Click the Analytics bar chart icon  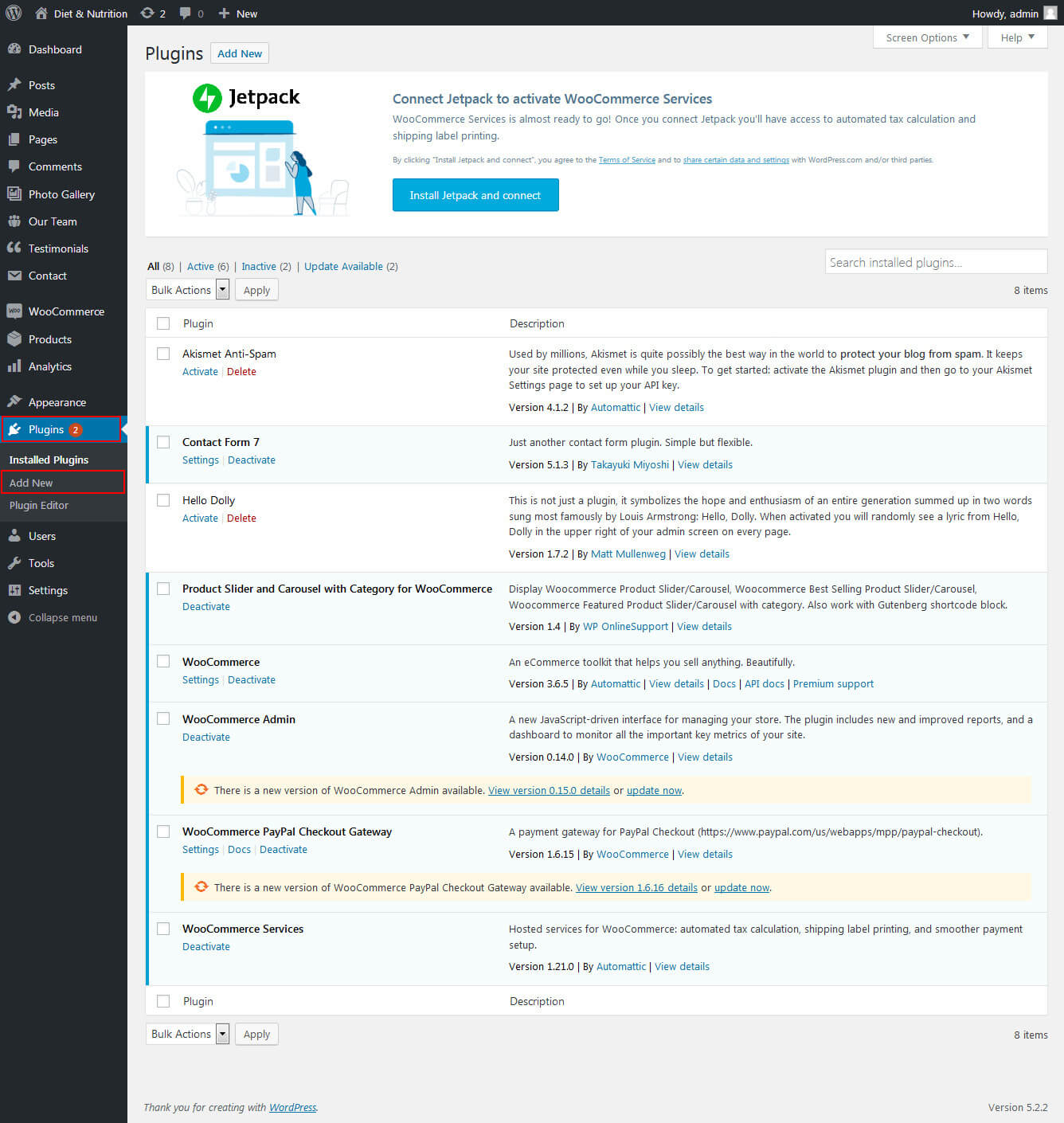tap(14, 366)
